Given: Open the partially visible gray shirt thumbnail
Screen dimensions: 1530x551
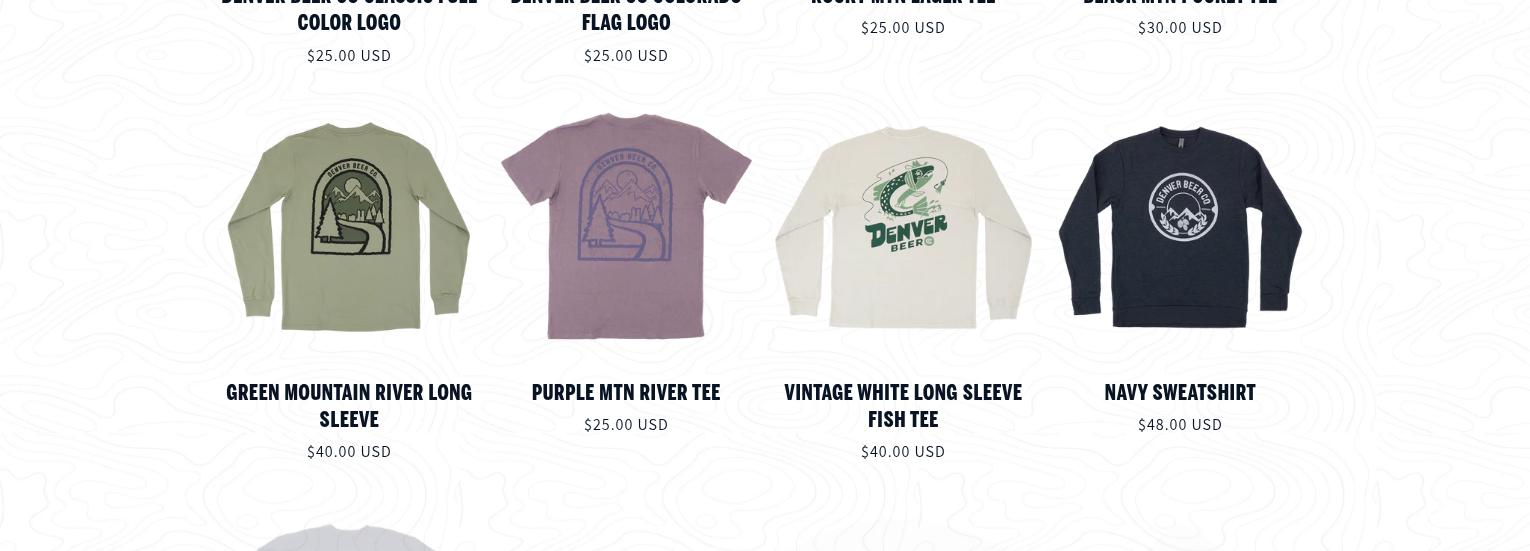Looking at the screenshot, I should pyautogui.click(x=349, y=537).
